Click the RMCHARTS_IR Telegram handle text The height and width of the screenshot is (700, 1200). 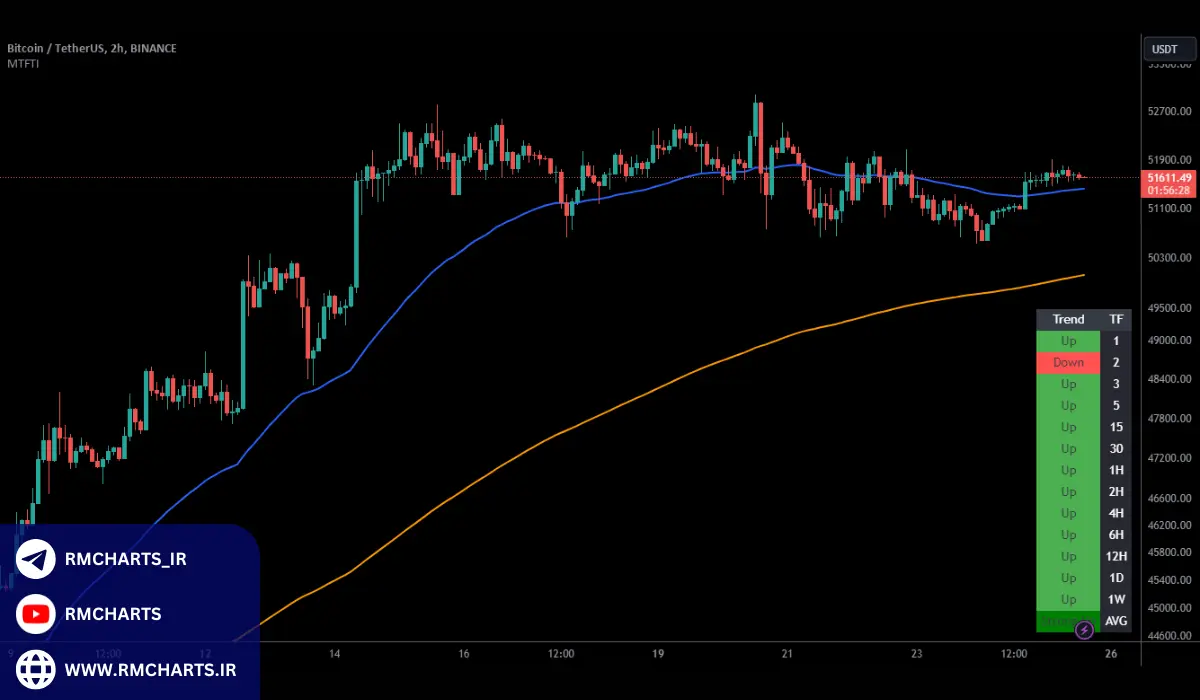(127, 559)
